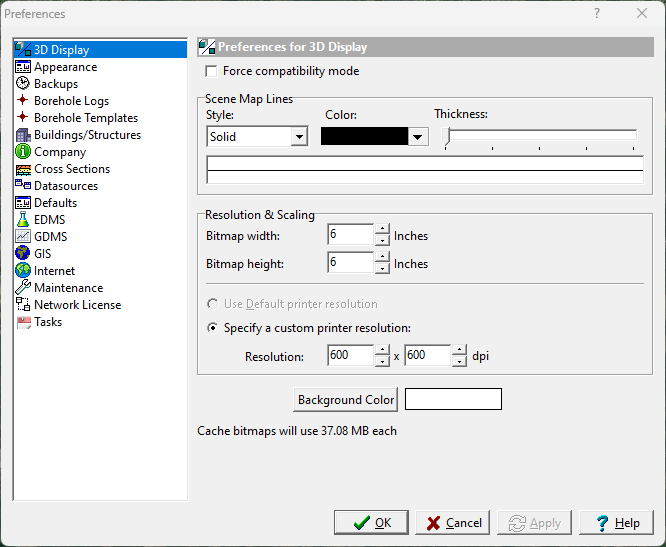Enable Force compatibility mode checkbox

pos(211,71)
